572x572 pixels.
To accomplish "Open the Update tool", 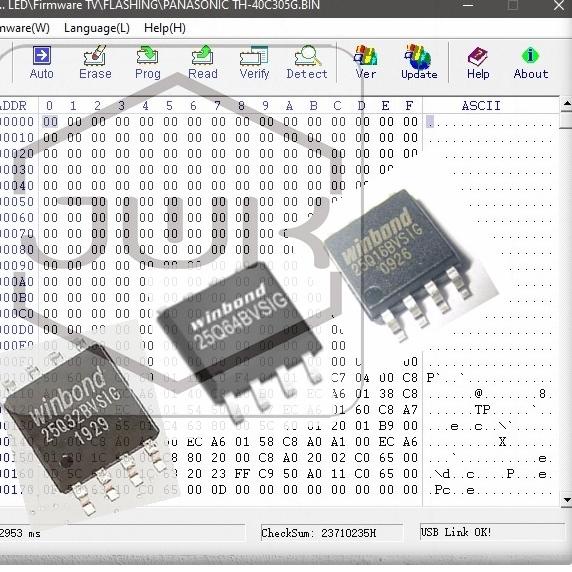I will click(419, 63).
